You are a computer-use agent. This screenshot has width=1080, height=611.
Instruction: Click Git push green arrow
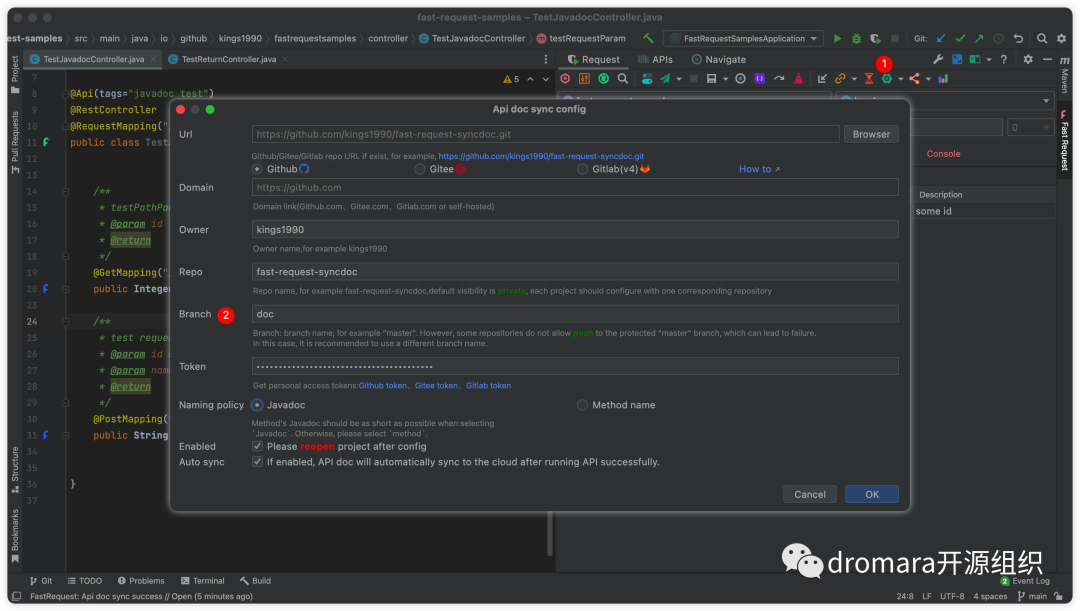pyautogui.click(x=979, y=39)
